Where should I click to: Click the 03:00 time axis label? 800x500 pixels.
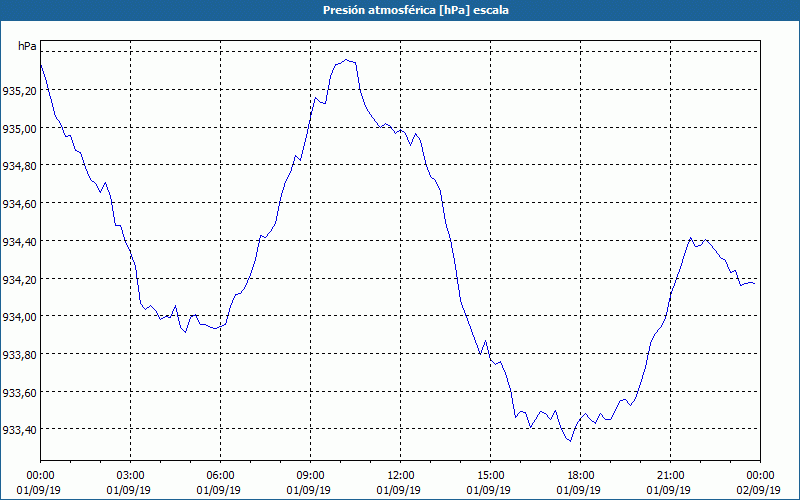(x=131, y=476)
